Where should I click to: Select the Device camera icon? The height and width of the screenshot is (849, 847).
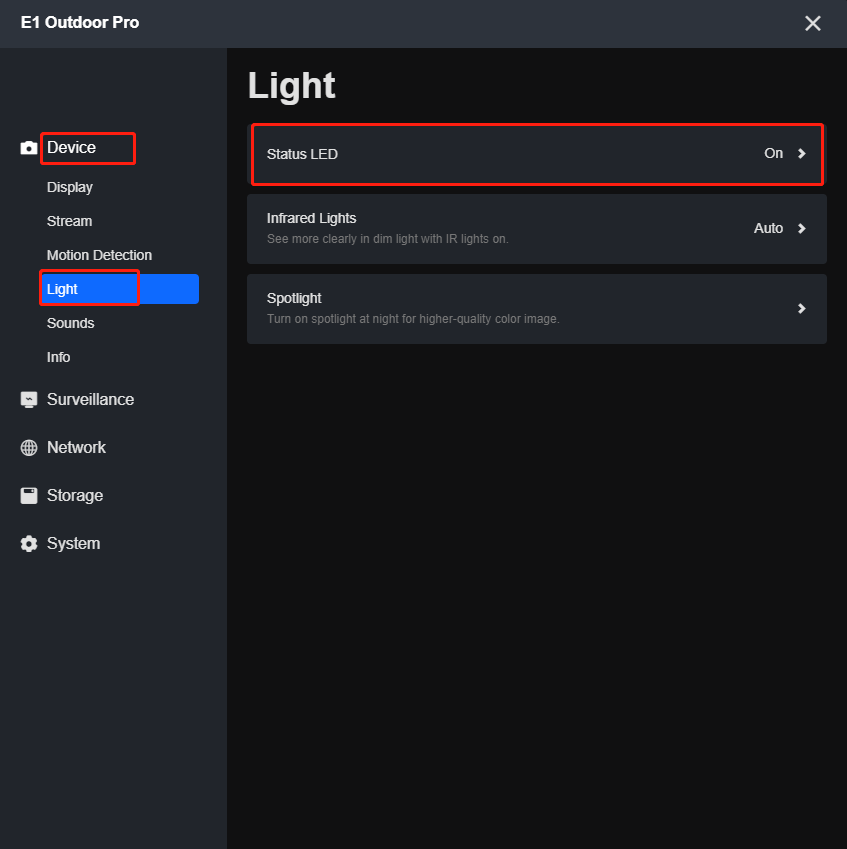pyautogui.click(x=28, y=147)
